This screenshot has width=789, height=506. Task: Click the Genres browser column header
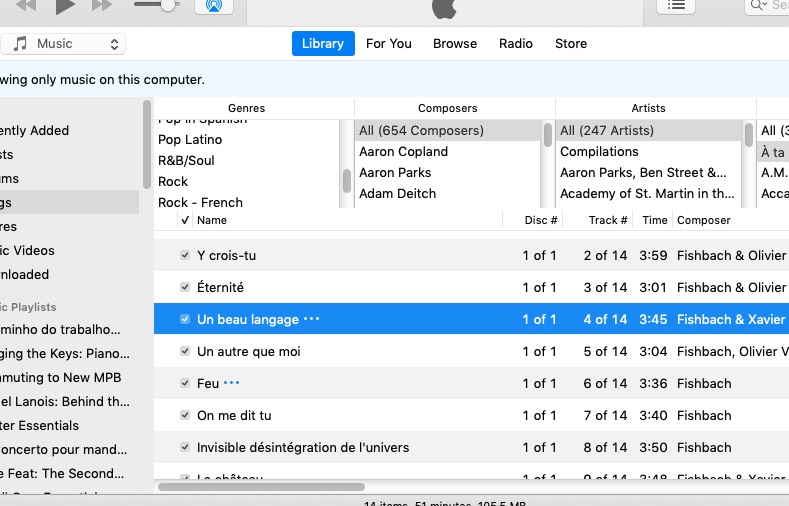[247, 108]
